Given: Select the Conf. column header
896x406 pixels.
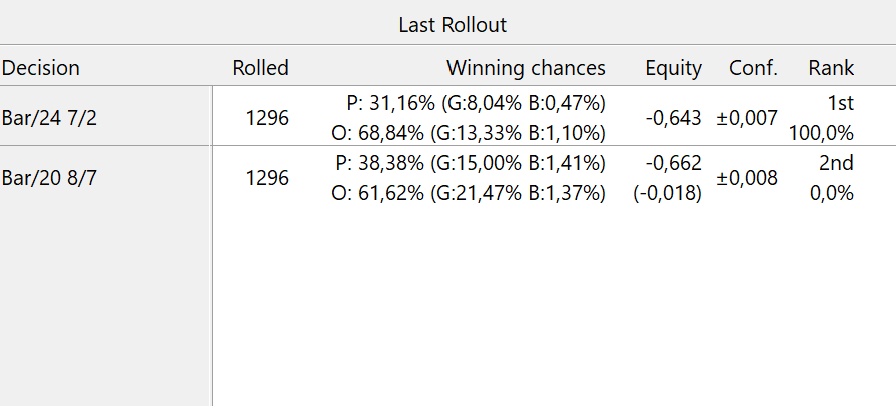Looking at the screenshot, I should point(753,68).
